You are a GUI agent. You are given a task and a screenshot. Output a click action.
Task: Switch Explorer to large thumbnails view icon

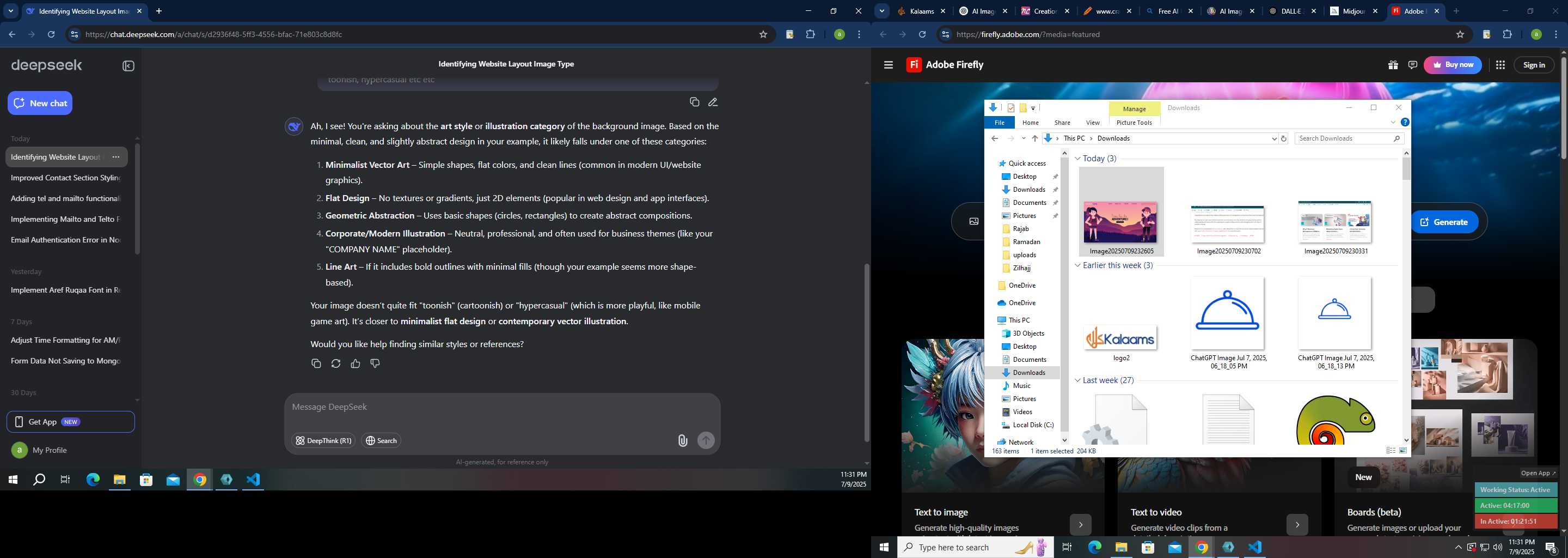coord(1402,451)
